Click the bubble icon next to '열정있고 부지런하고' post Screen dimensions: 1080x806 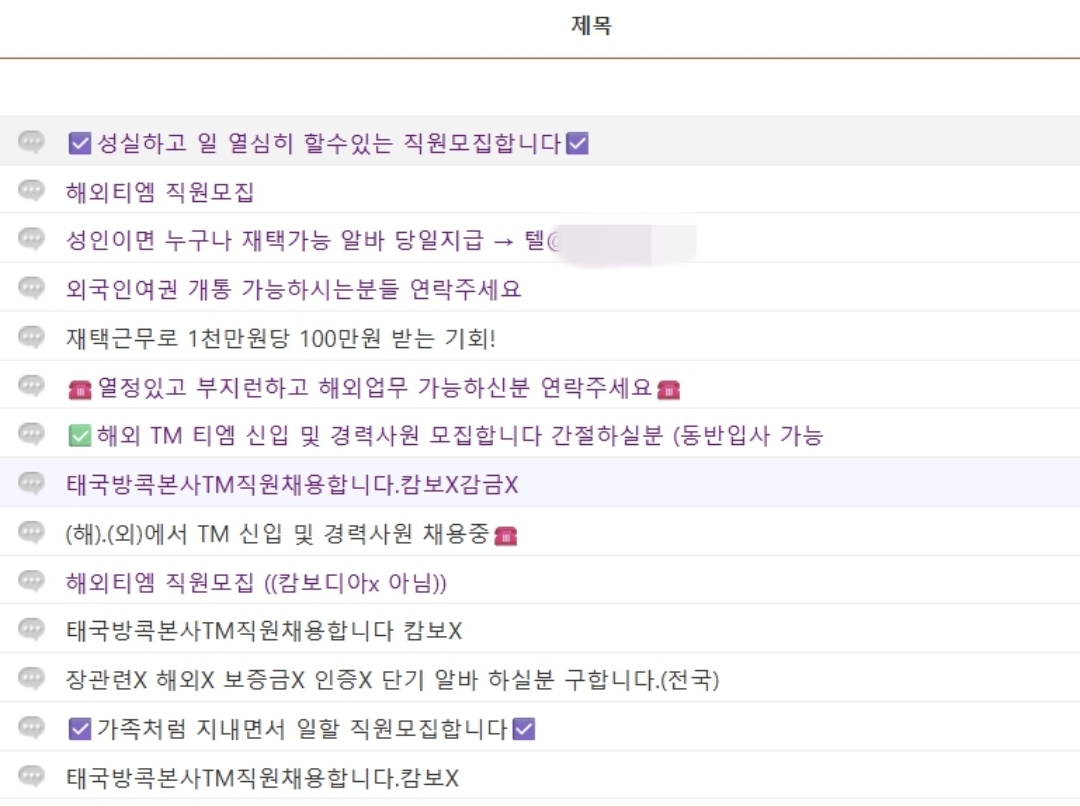32,387
